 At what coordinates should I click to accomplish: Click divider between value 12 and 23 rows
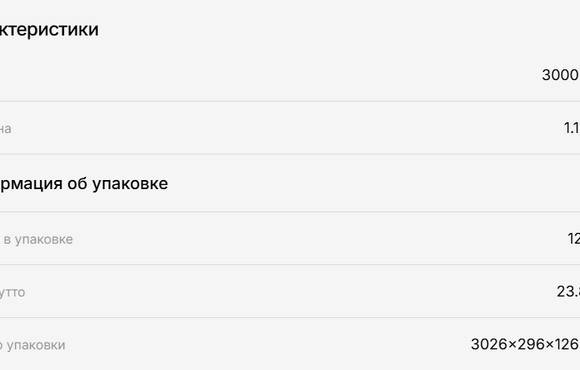pos(290,265)
